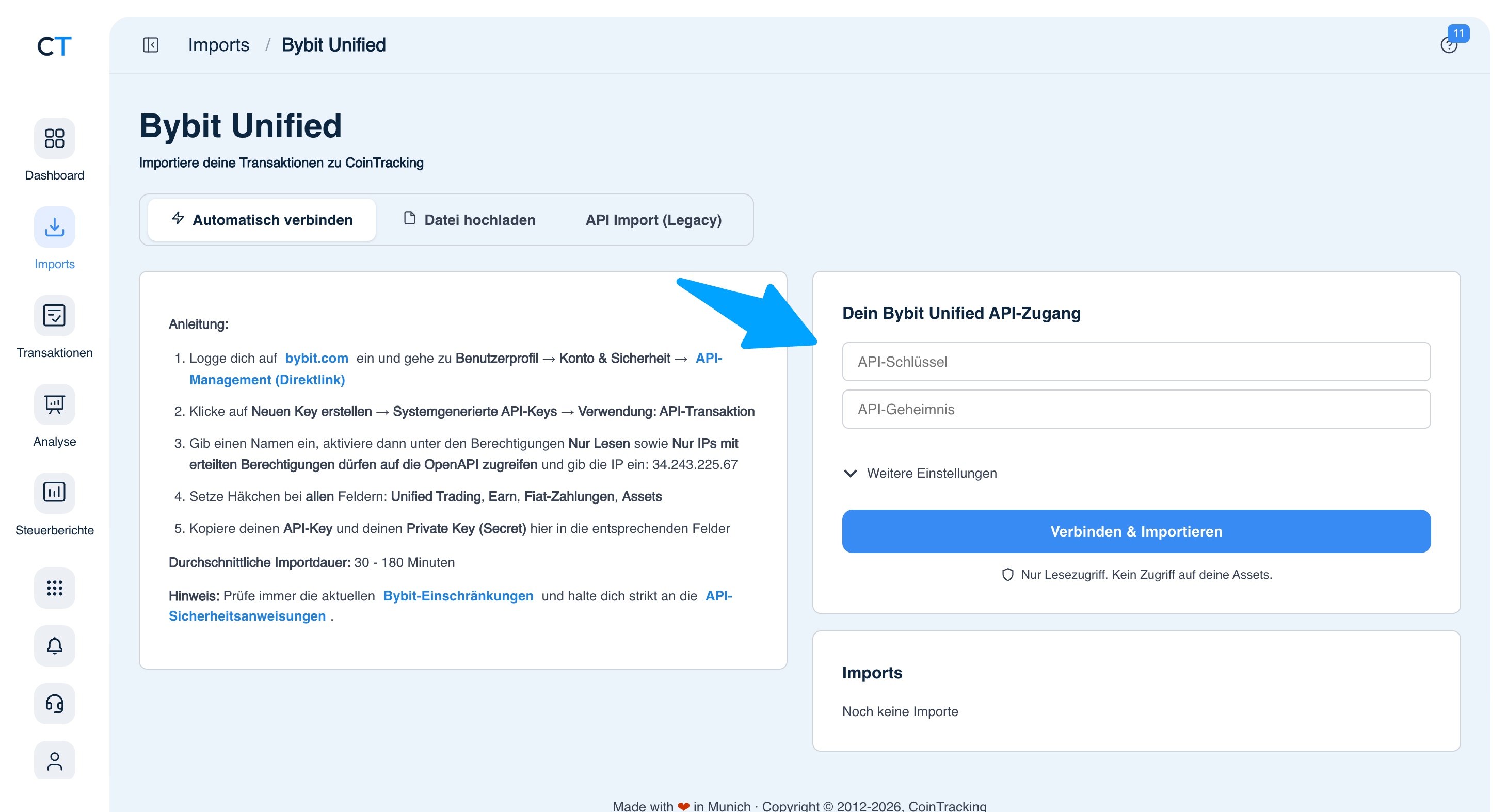Expand Weitere Einstellungen chevron
The height and width of the screenshot is (812, 1507).
[x=850, y=473]
